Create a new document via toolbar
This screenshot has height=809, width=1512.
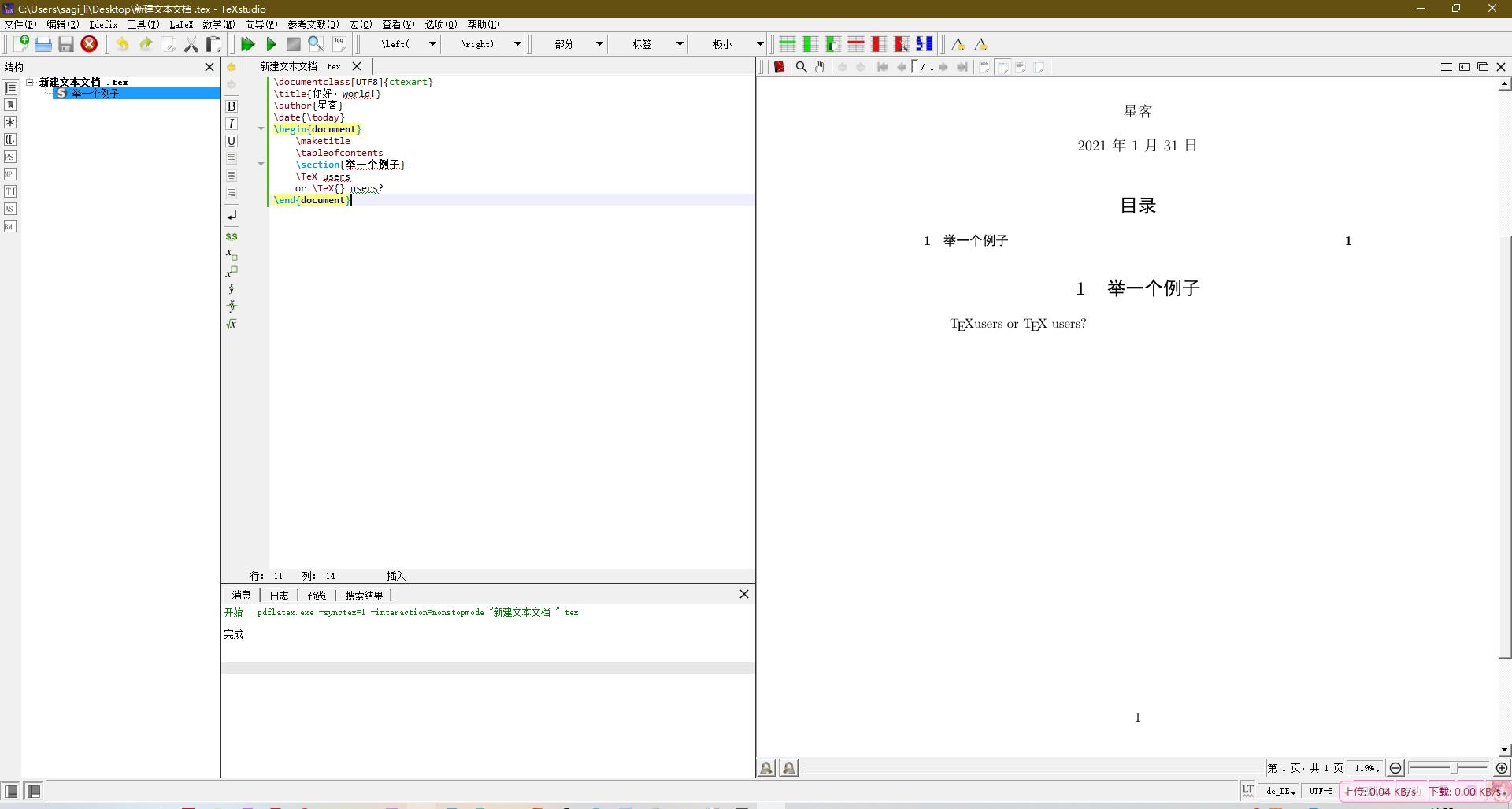(21, 44)
